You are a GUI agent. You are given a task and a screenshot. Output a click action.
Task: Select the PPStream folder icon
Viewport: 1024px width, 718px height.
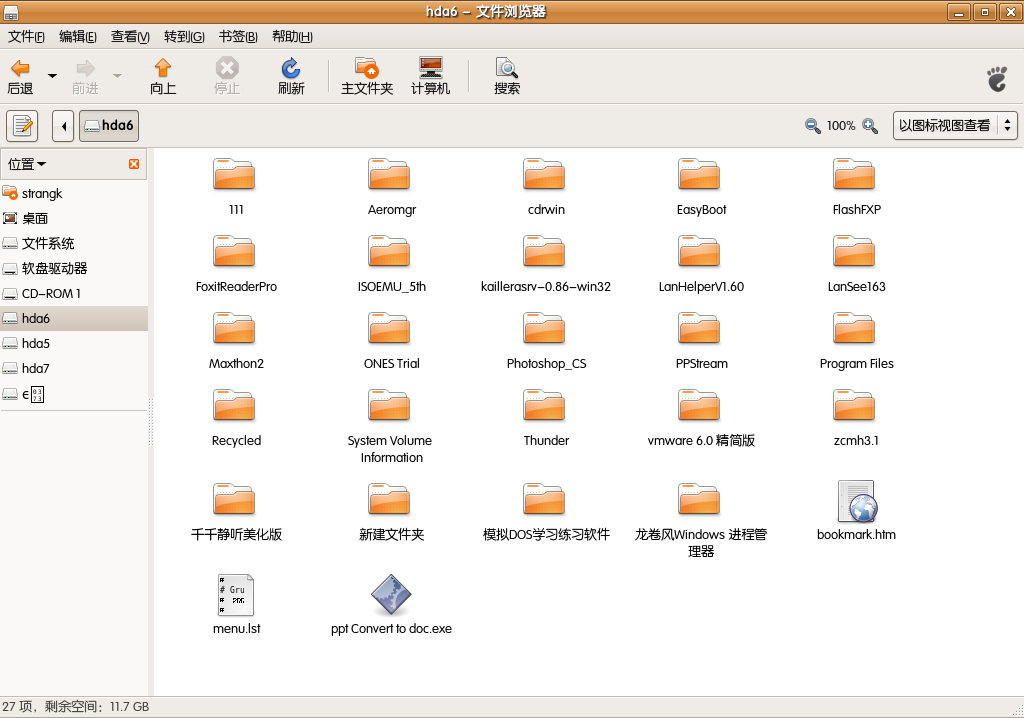click(699, 329)
